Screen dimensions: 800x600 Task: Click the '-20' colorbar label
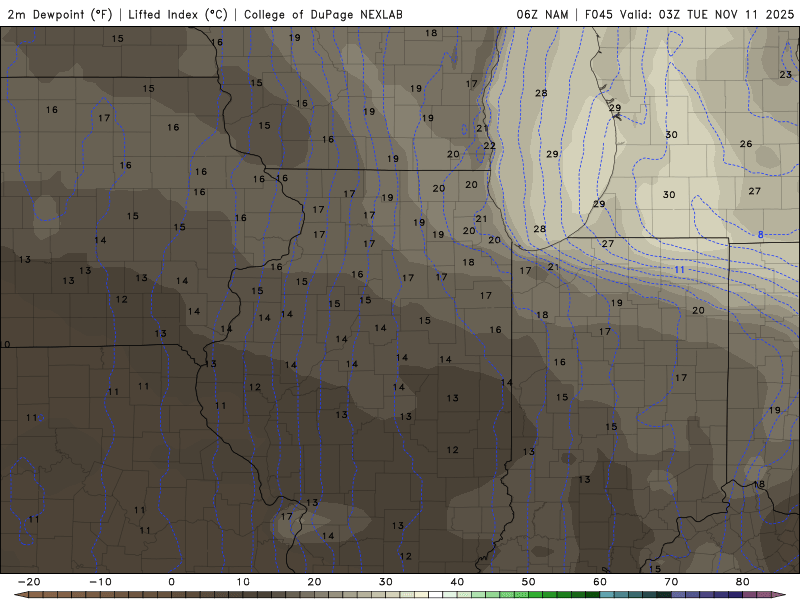point(29,582)
